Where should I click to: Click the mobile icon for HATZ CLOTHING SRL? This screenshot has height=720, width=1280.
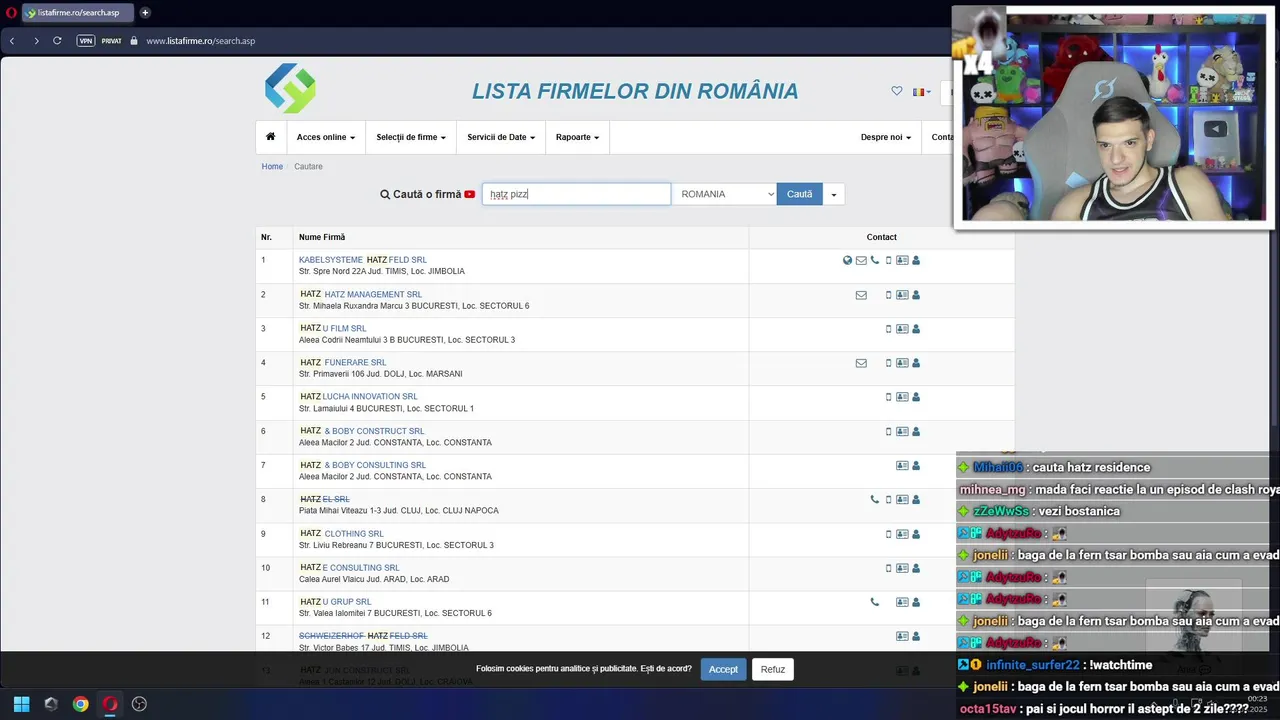(888, 534)
